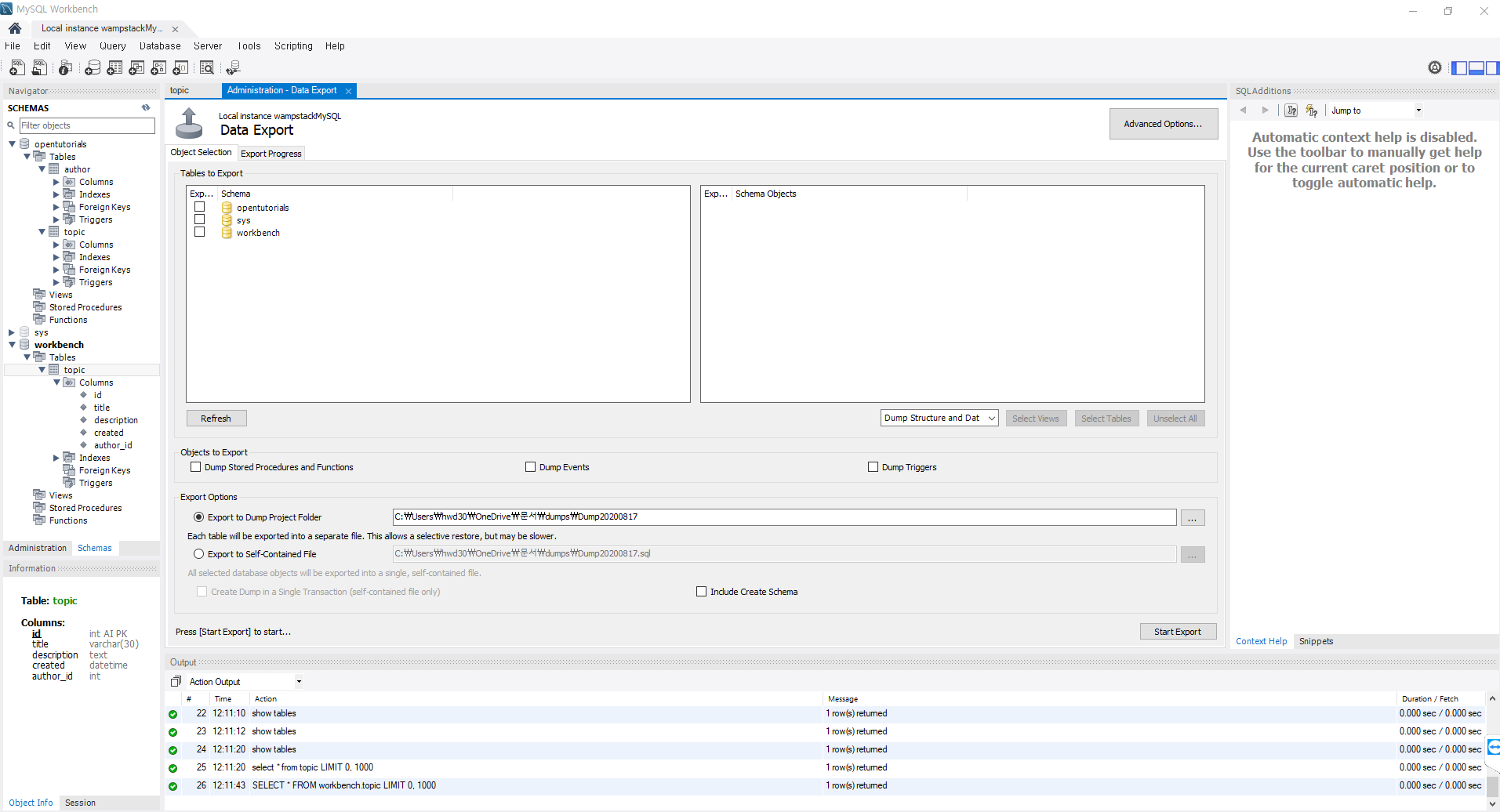Open the preferences gear icon
Viewport: 1500px width, 812px height.
point(1434,68)
